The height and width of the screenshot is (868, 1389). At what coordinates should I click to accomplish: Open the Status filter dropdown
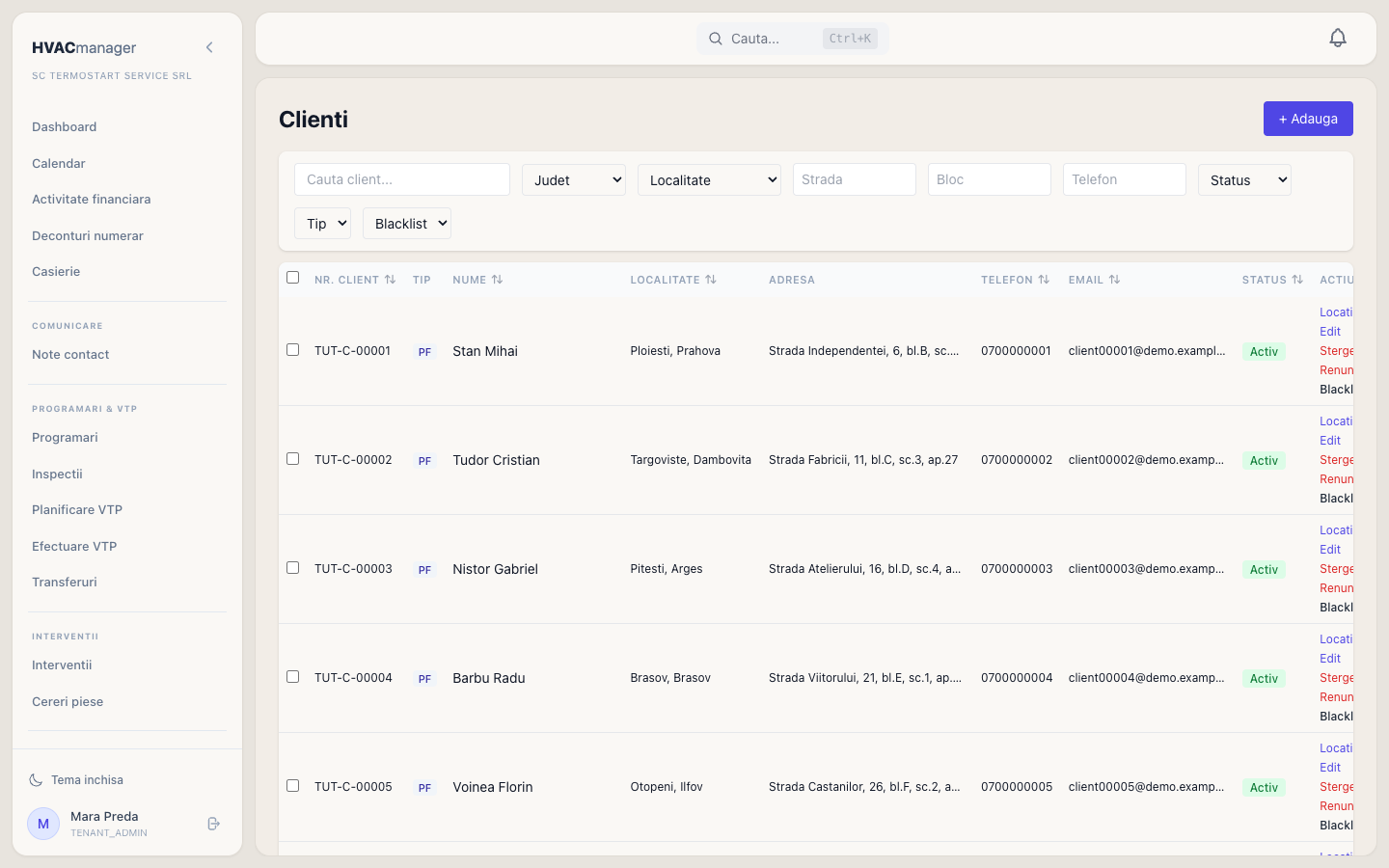(x=1244, y=179)
